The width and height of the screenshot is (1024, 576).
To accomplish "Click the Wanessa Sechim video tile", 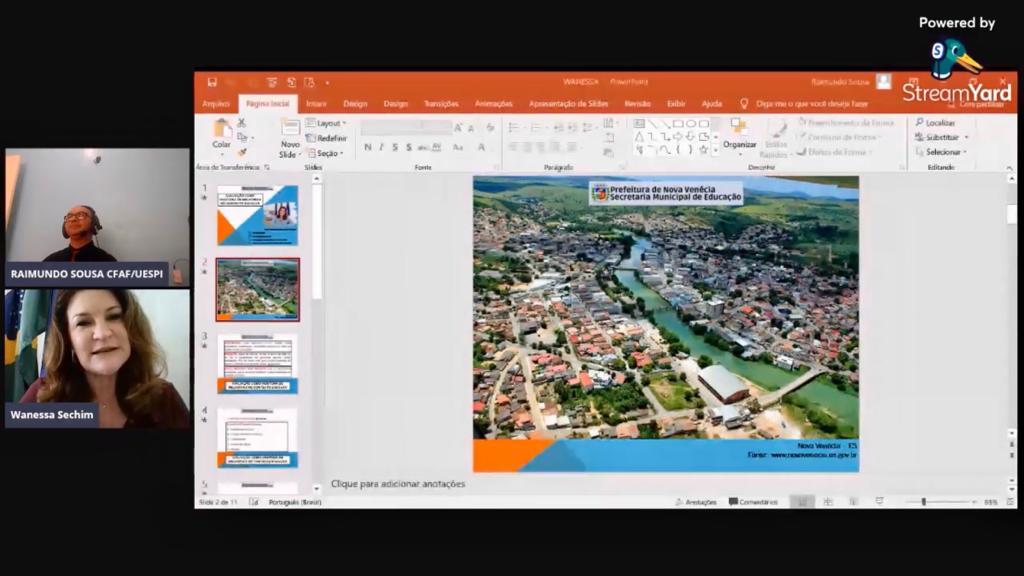I will [x=97, y=359].
